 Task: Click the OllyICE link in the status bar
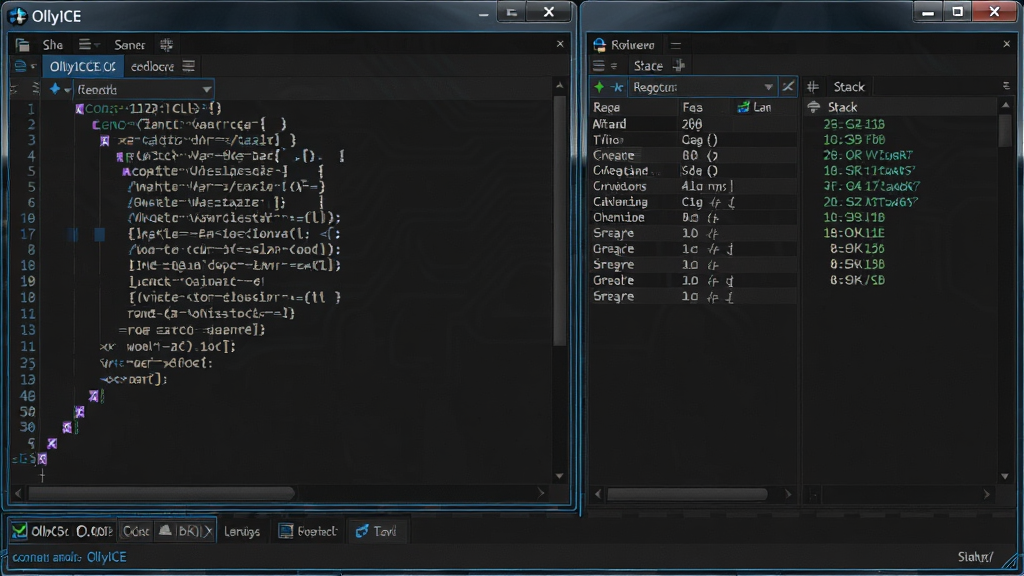point(106,557)
